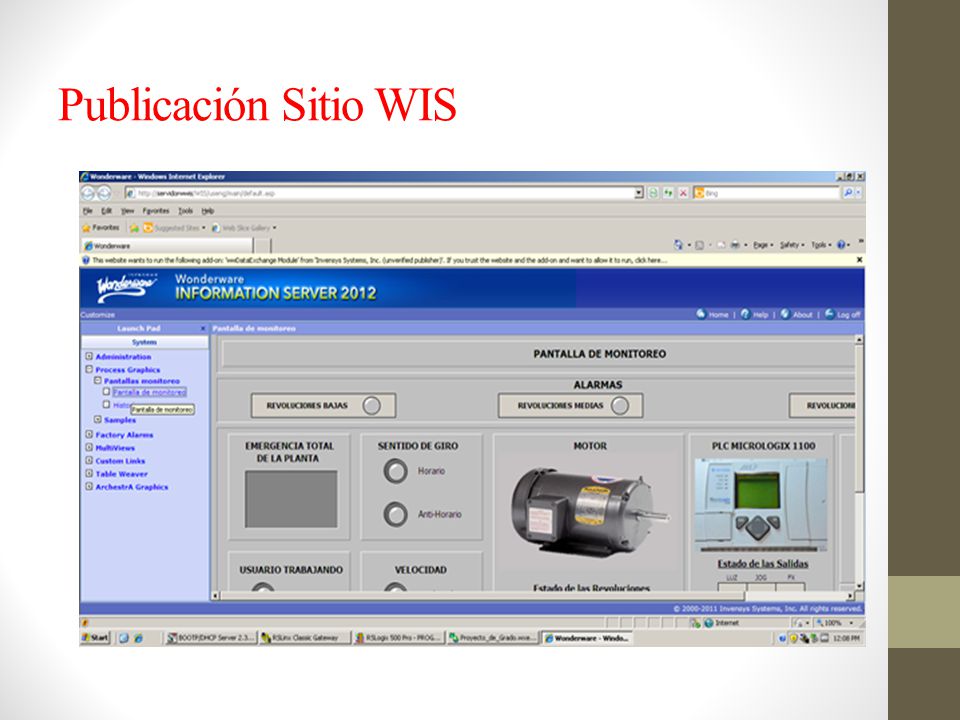This screenshot has height=720, width=960.
Task: Click the System section header
Action: click(x=144, y=342)
